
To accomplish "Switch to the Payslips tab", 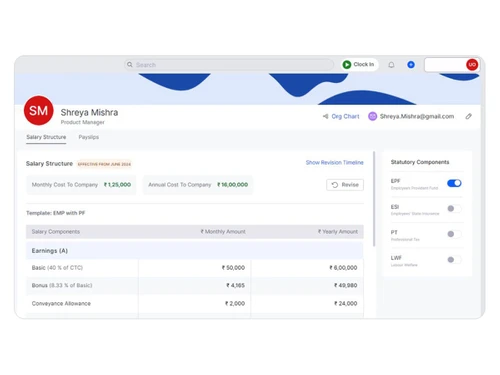I will 89,137.
